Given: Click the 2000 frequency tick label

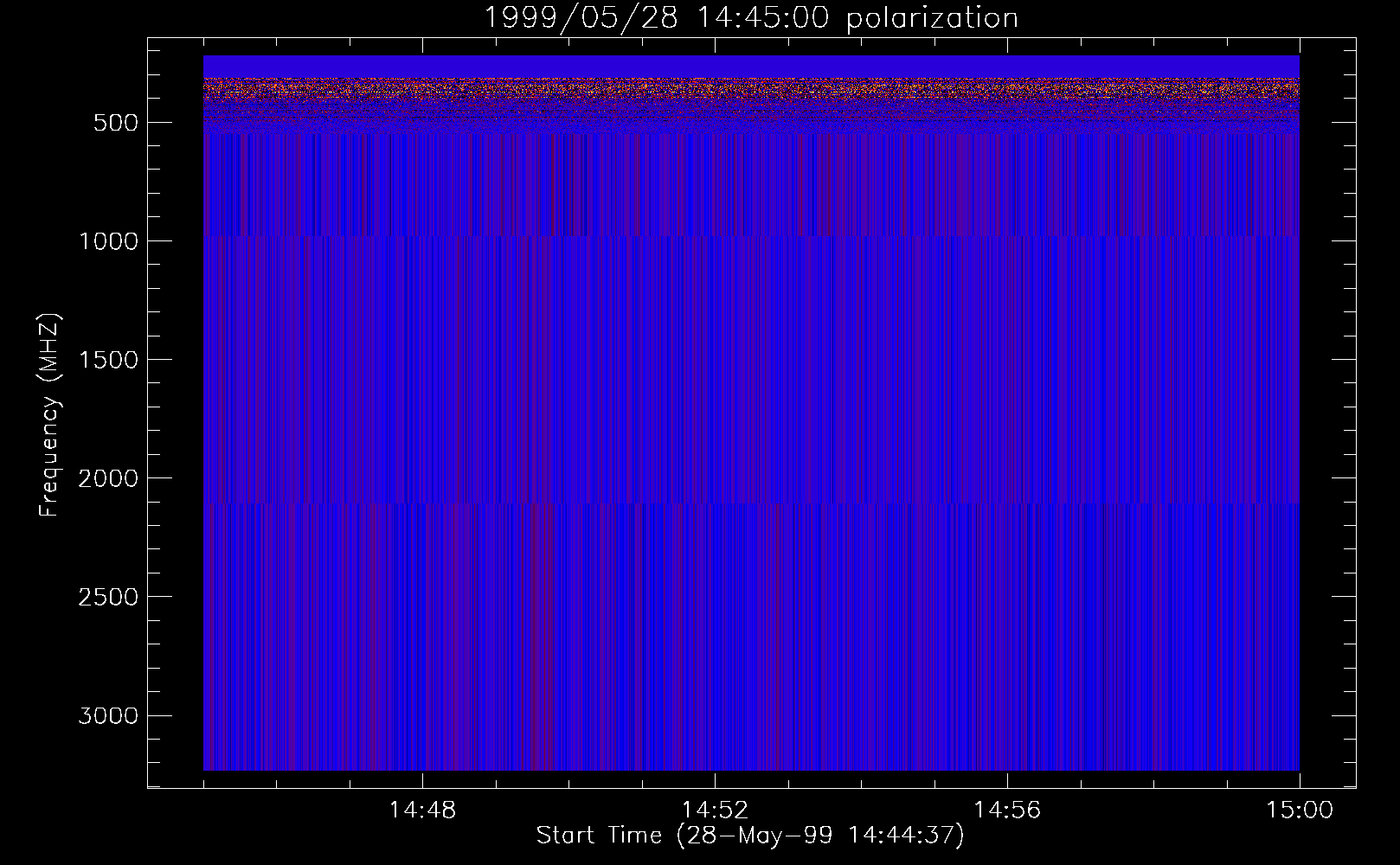Looking at the screenshot, I should 108,478.
